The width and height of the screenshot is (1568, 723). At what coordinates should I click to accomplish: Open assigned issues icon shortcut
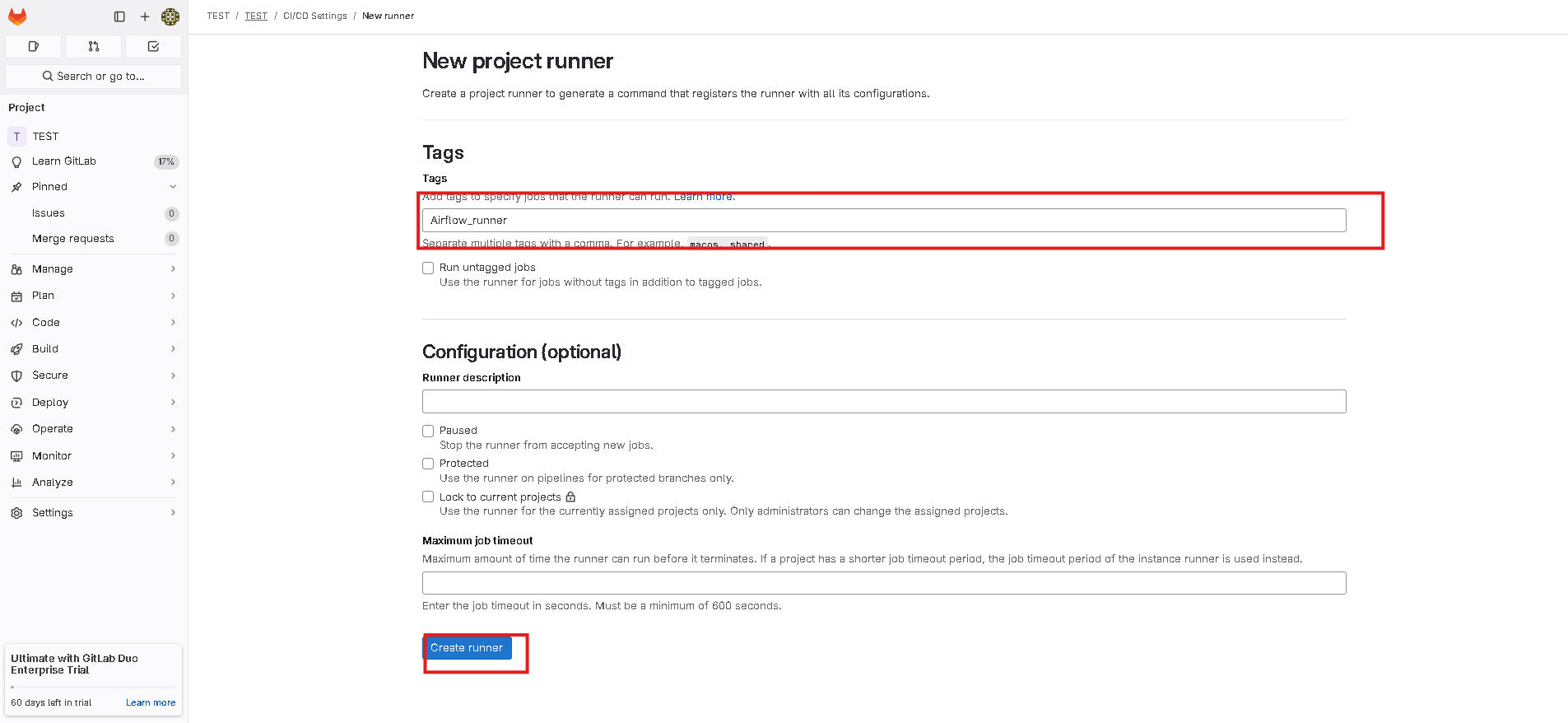point(34,46)
